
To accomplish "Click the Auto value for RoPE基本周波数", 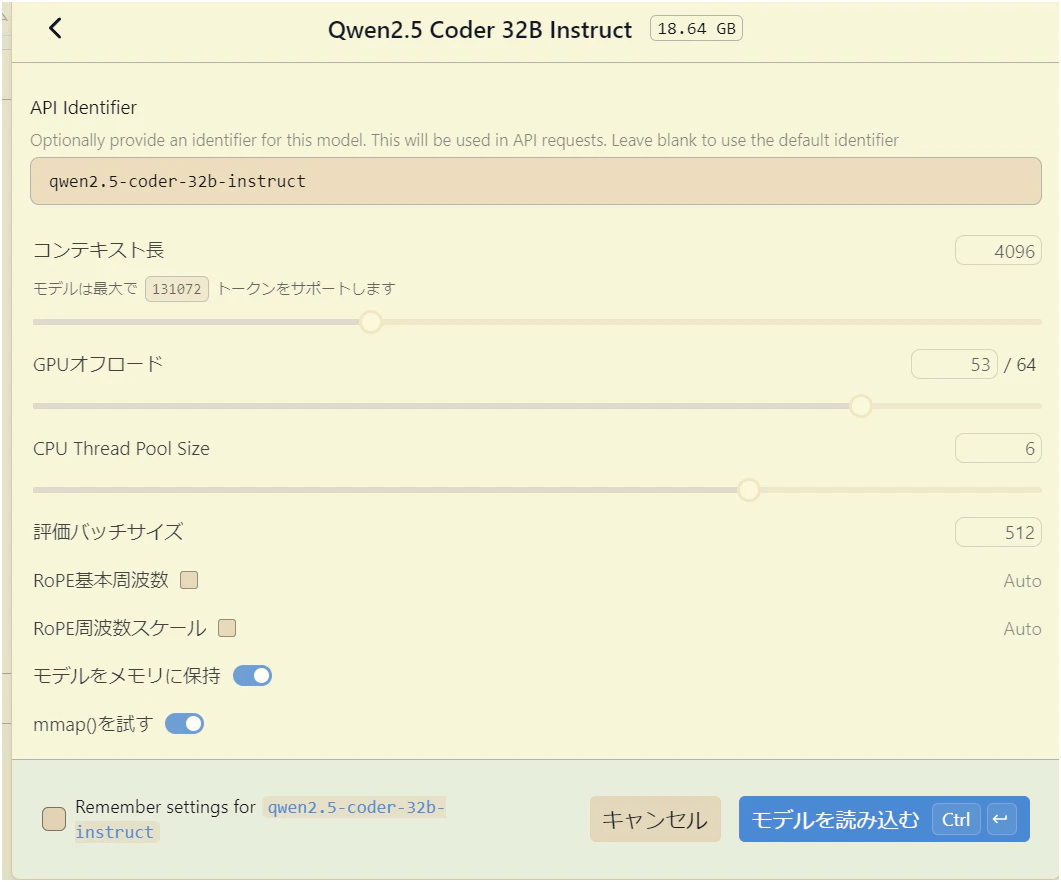I will (1022, 581).
